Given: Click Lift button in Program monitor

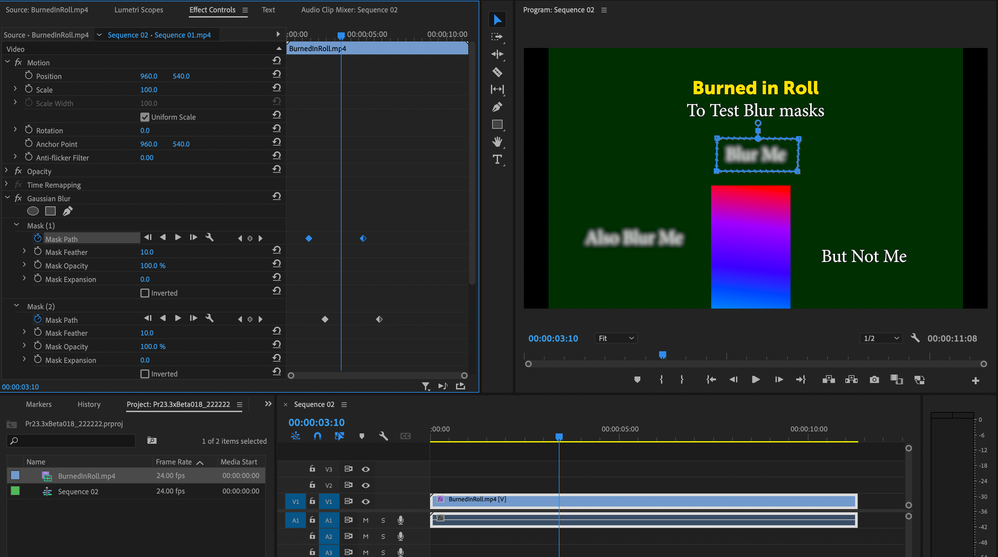Looking at the screenshot, I should click(828, 379).
